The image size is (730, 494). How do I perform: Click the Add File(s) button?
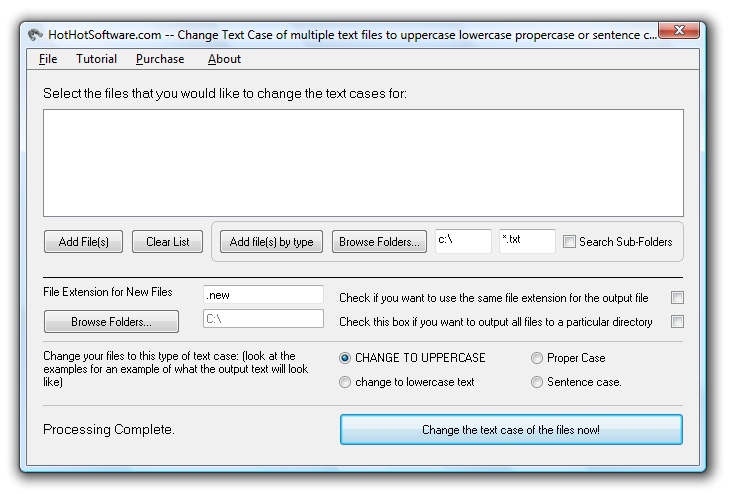pyautogui.click(x=83, y=242)
